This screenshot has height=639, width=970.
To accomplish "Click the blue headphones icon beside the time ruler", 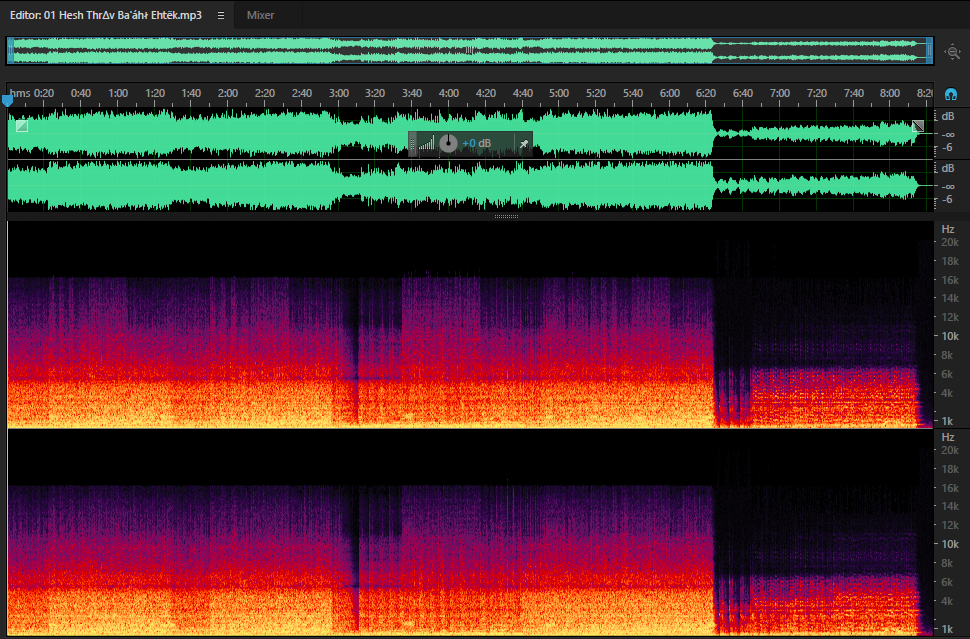I will pos(951,95).
